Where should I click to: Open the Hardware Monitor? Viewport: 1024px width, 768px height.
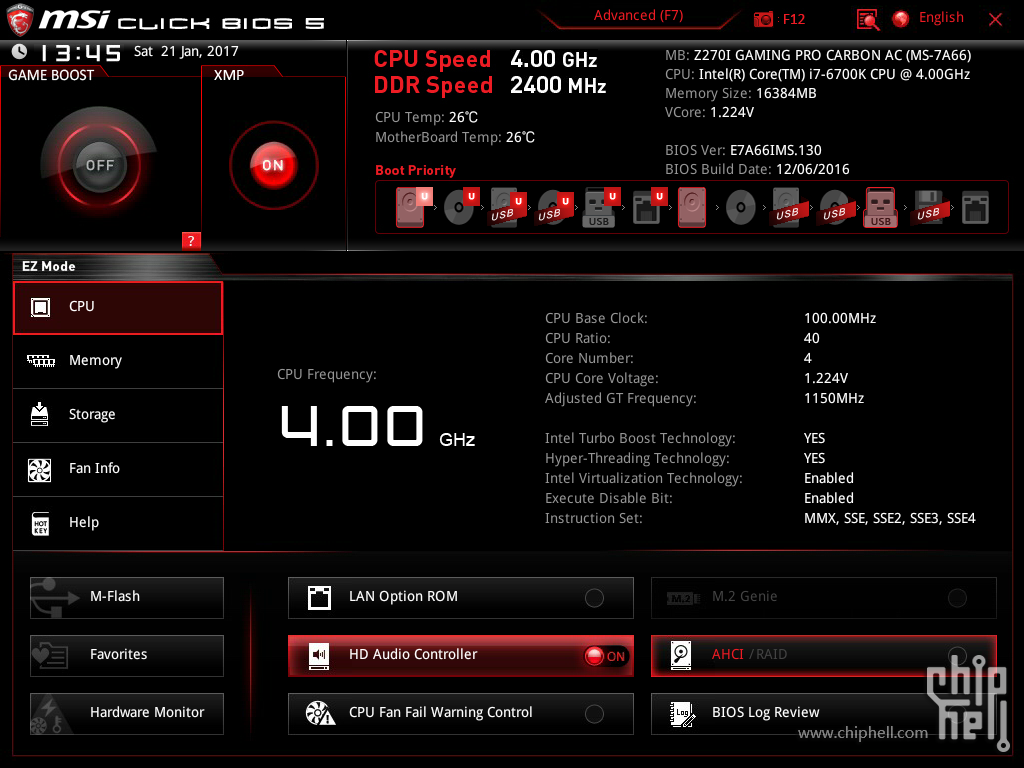click(127, 713)
